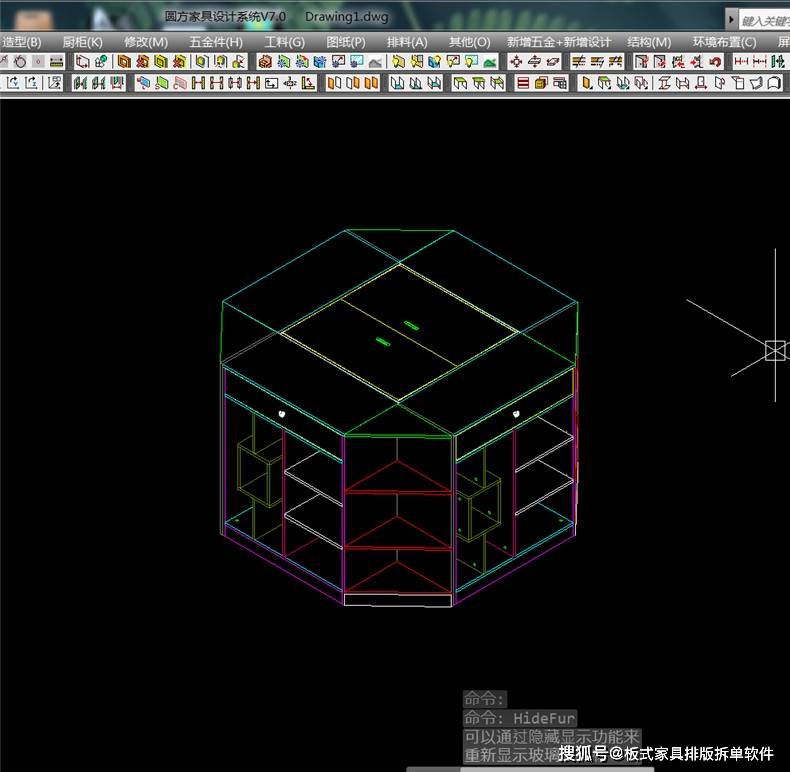790x772 pixels.
Task: Click the triangle angle-ruler icon
Action: point(308,83)
